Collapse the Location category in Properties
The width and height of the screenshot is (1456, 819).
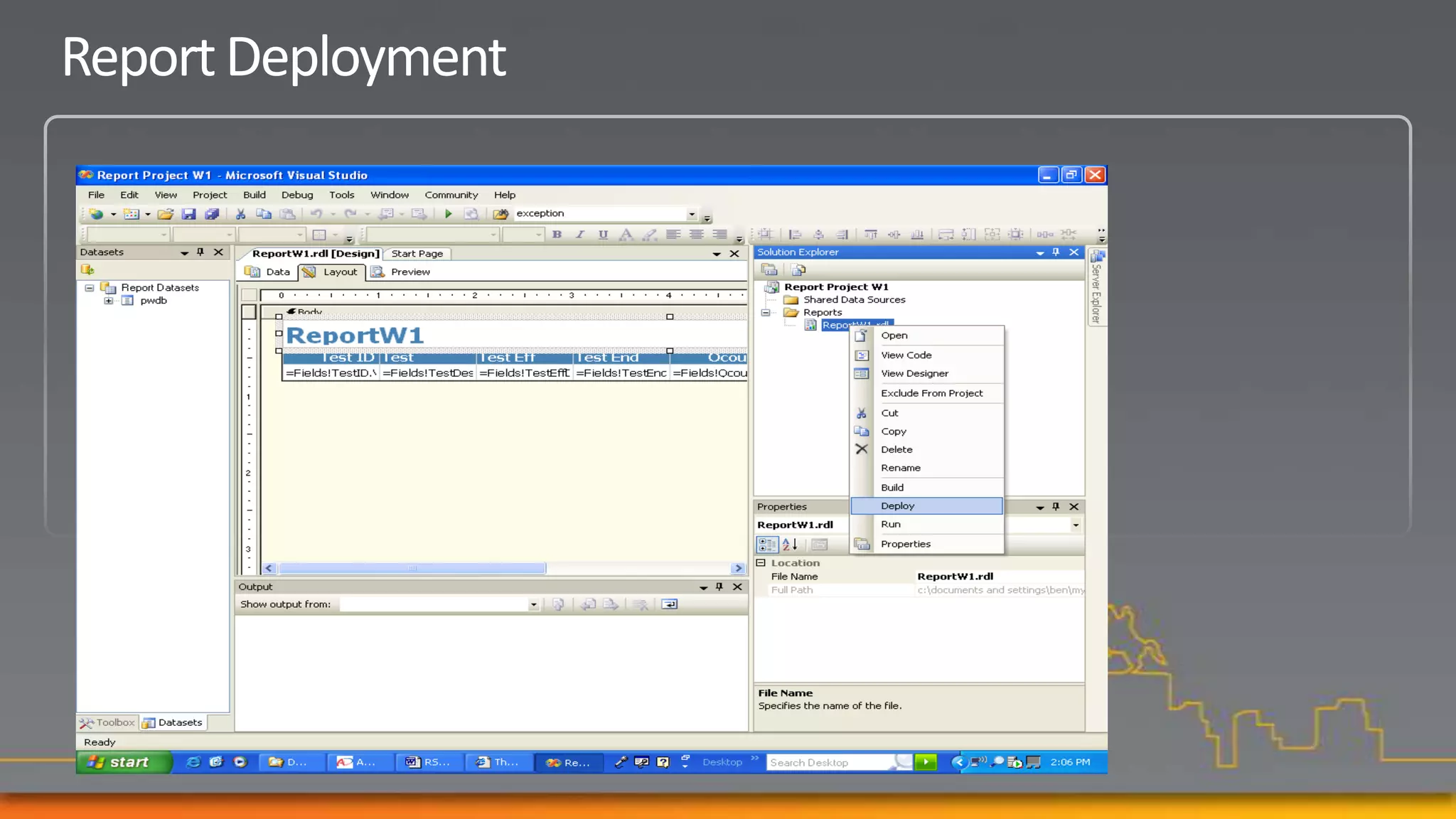coord(761,563)
